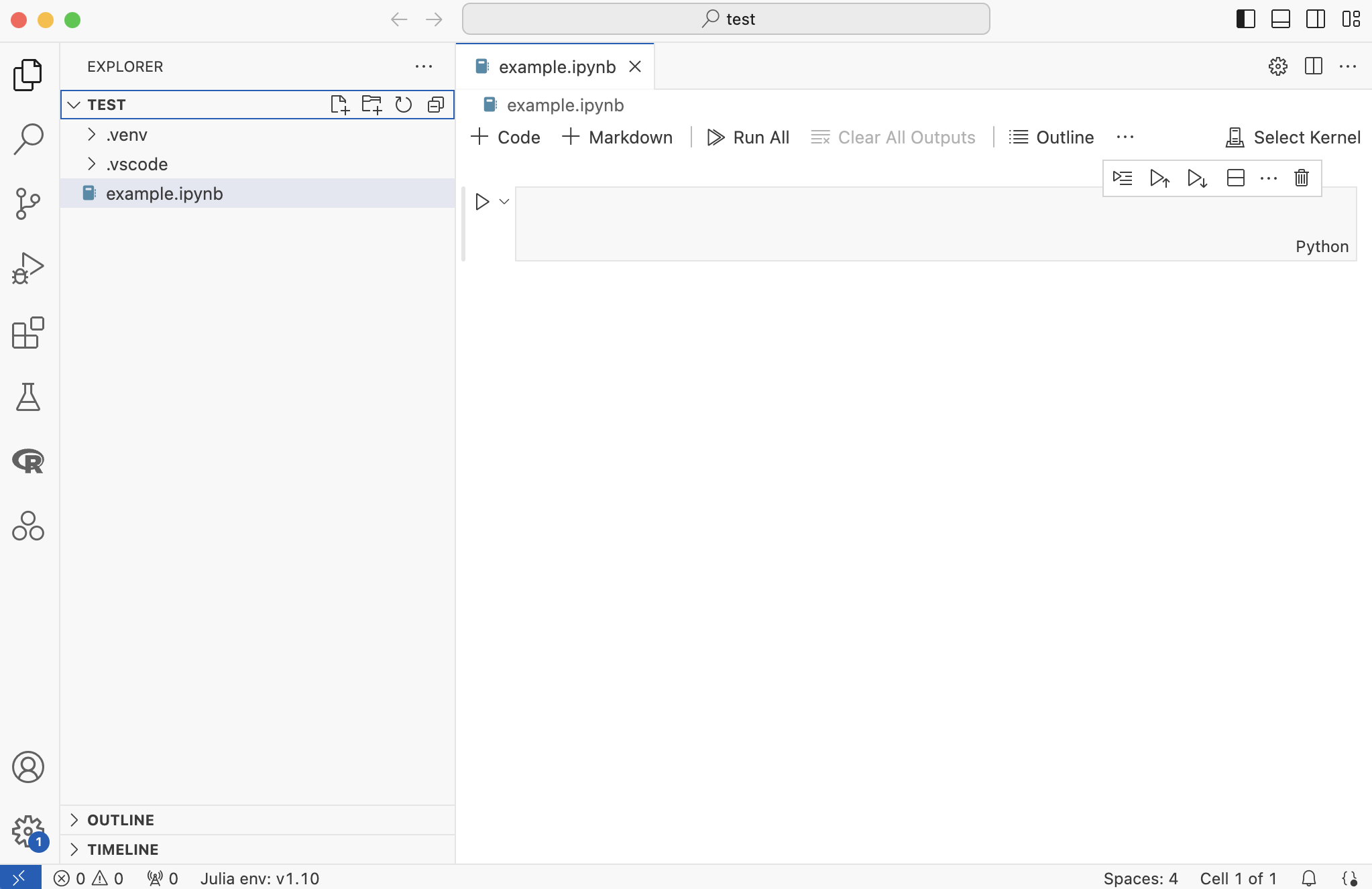Open the Explorer more actions menu
The image size is (1372, 889).
click(423, 66)
